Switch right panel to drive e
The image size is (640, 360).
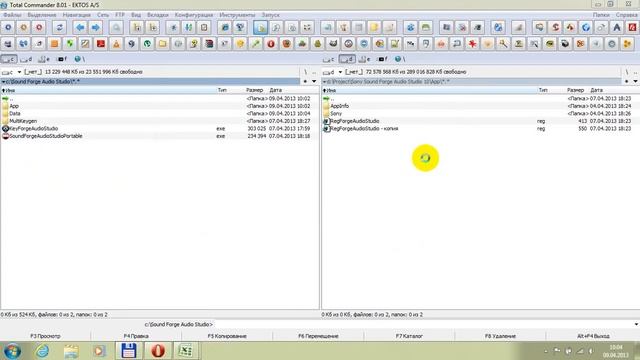click(364, 59)
